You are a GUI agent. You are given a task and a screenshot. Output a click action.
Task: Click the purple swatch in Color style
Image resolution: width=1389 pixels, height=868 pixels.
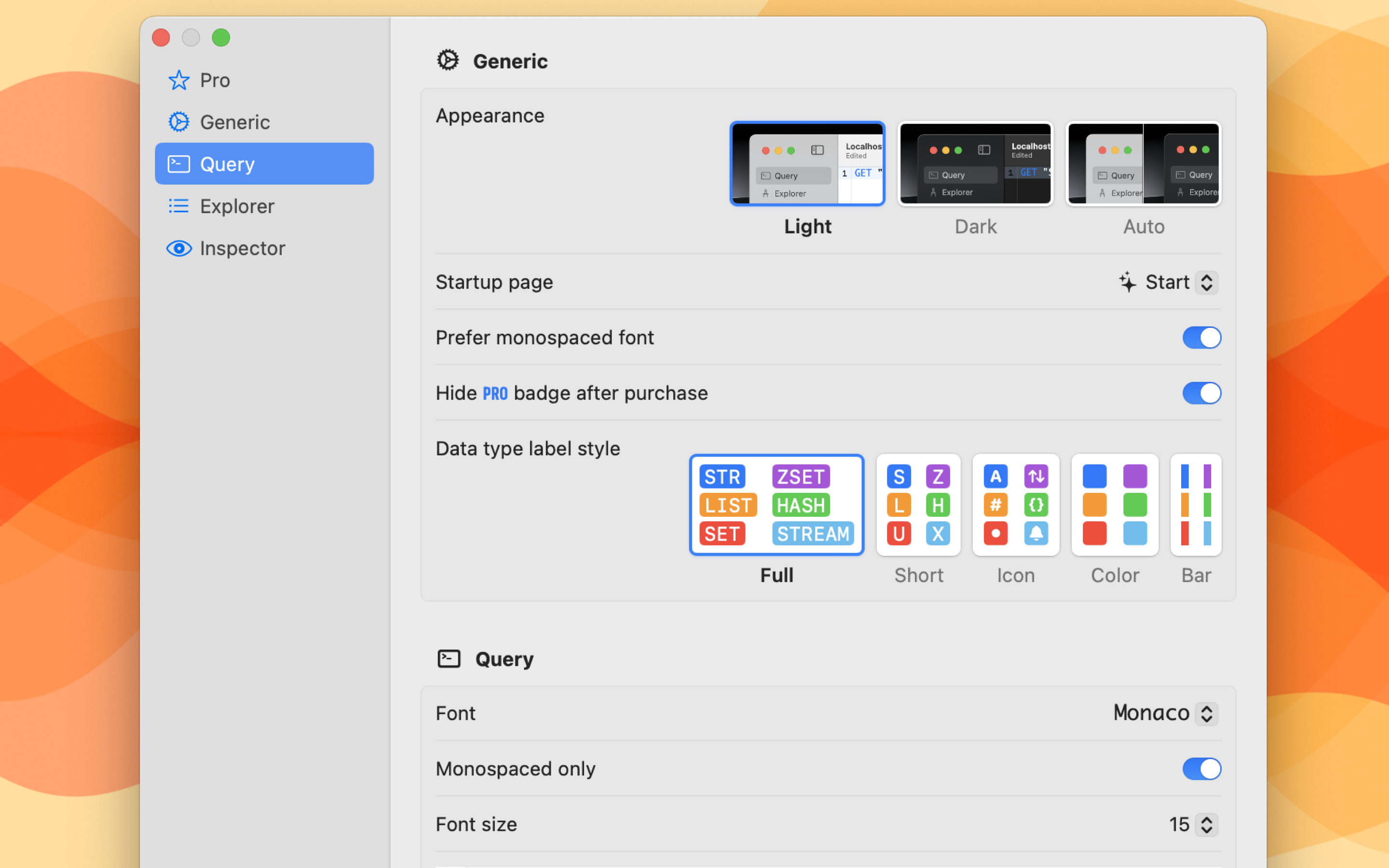1135,476
